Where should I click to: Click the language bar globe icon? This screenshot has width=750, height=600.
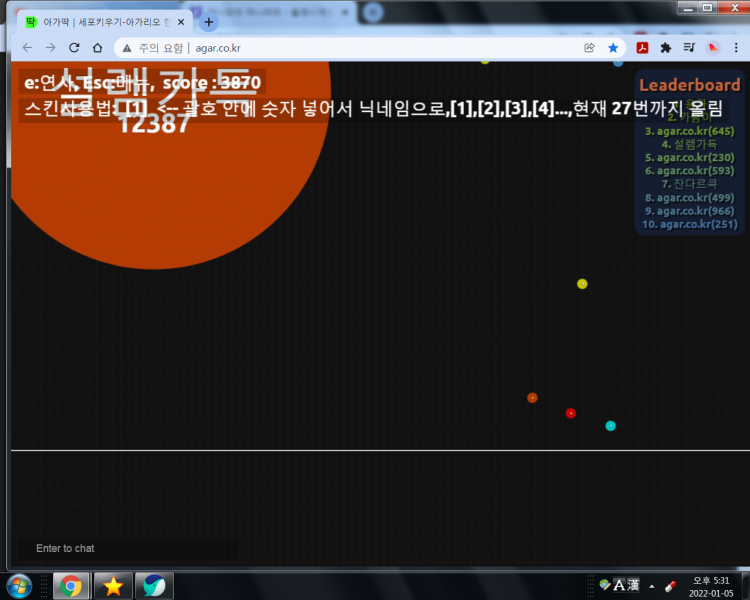pos(605,584)
